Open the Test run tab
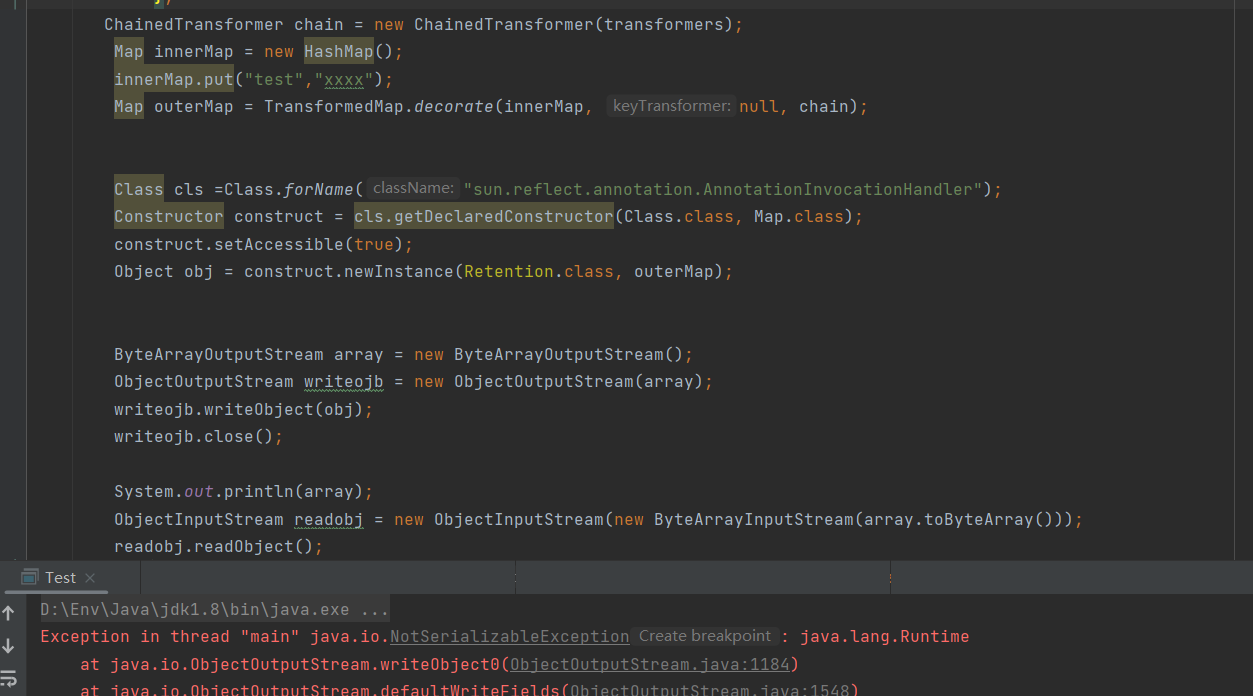The height and width of the screenshot is (696, 1253). coord(60,578)
